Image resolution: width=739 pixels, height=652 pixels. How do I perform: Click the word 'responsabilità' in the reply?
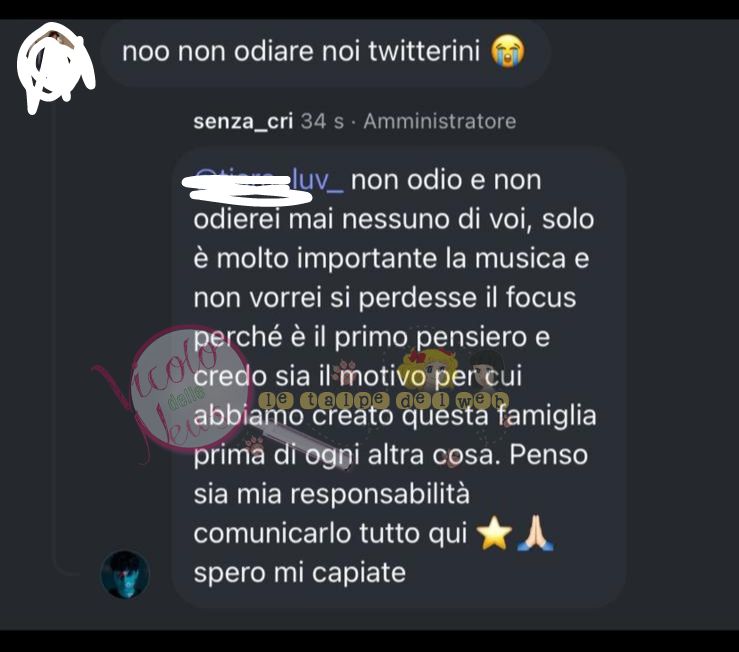coord(380,495)
